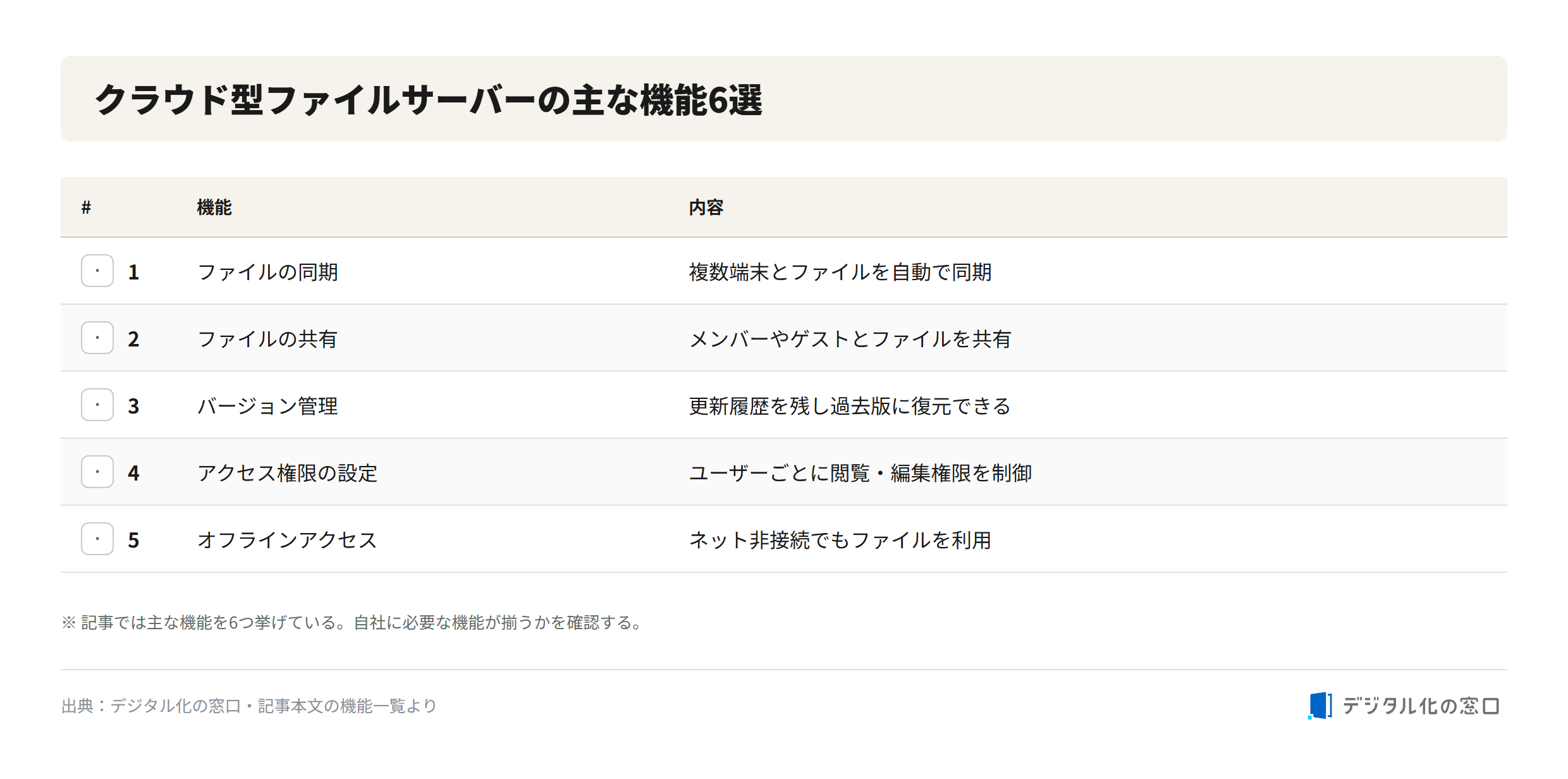This screenshot has width=1568, height=779.
Task: Click the 複数端末とファイルを自動で同期 description
Action: click(x=840, y=272)
